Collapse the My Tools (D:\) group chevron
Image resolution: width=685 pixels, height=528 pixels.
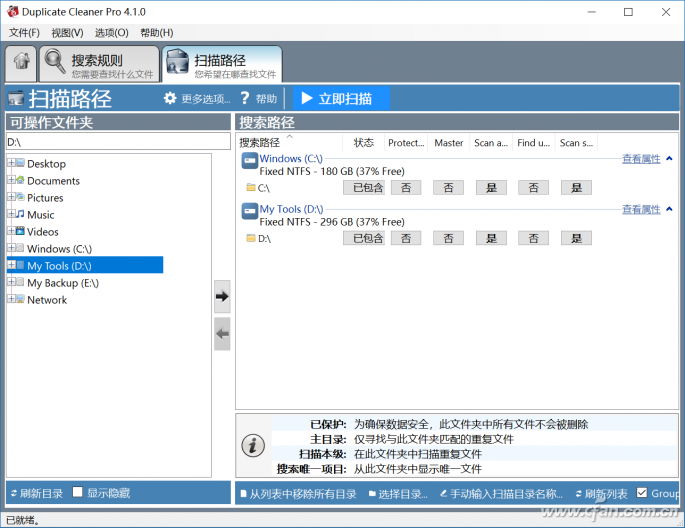pos(669,209)
